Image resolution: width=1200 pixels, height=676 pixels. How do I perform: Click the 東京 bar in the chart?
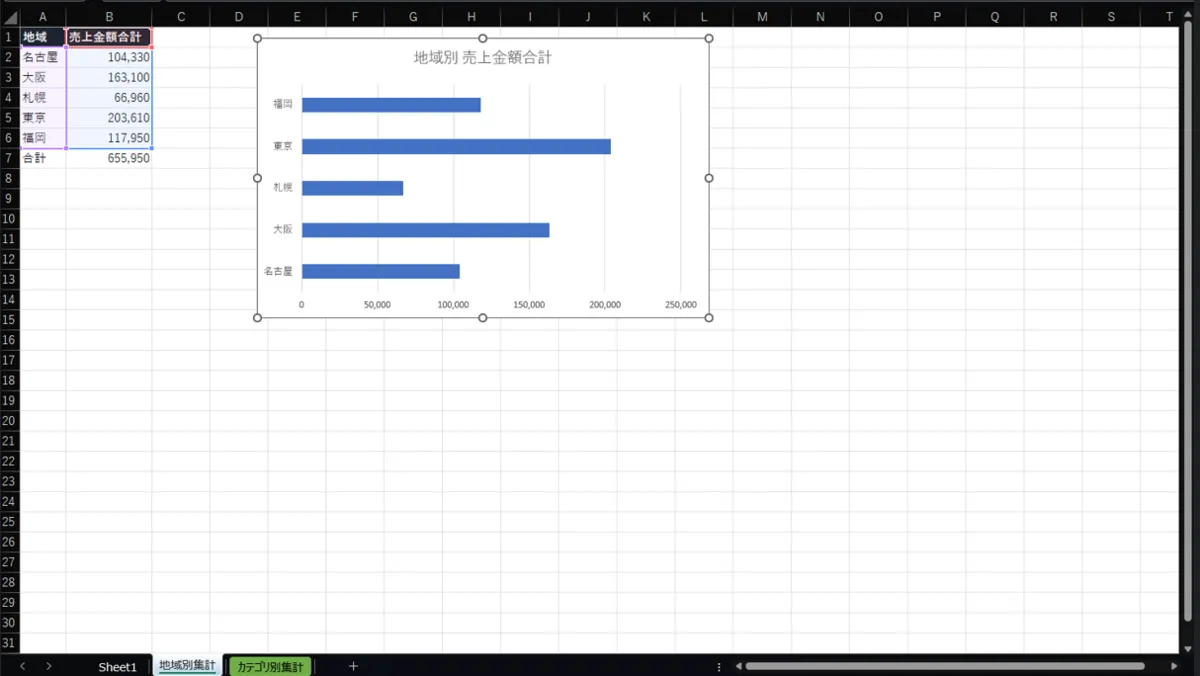[x=455, y=147]
